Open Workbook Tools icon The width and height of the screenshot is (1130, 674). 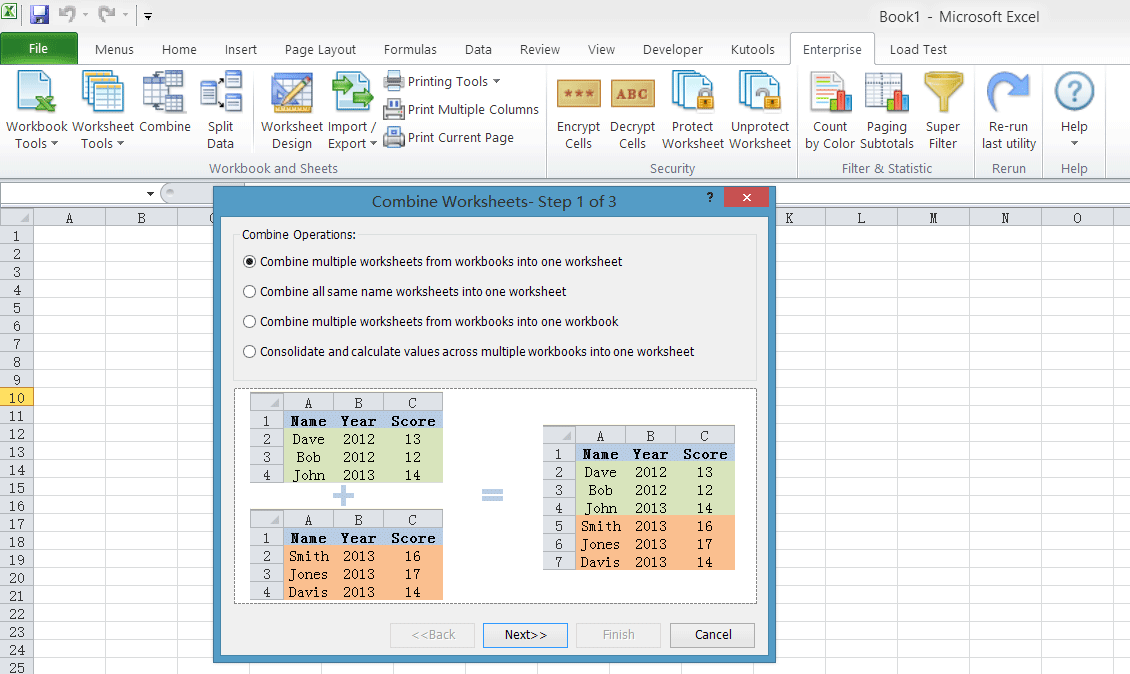click(x=36, y=92)
